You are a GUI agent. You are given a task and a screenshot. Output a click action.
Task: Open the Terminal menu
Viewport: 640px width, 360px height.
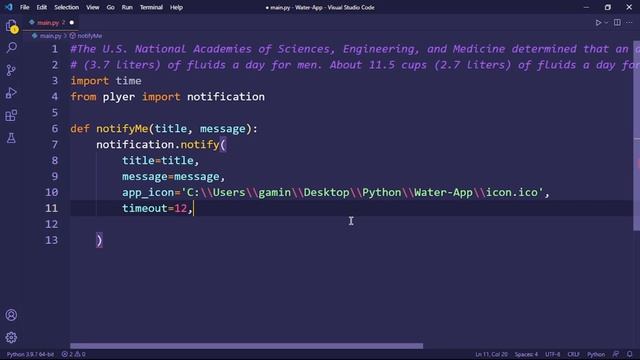pos(151,7)
